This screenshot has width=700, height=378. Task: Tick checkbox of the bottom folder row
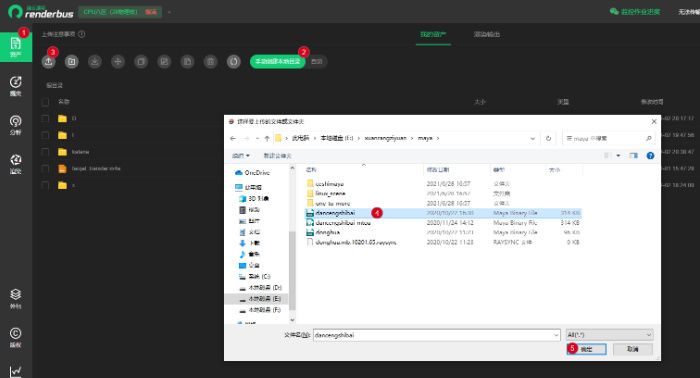pos(45,185)
